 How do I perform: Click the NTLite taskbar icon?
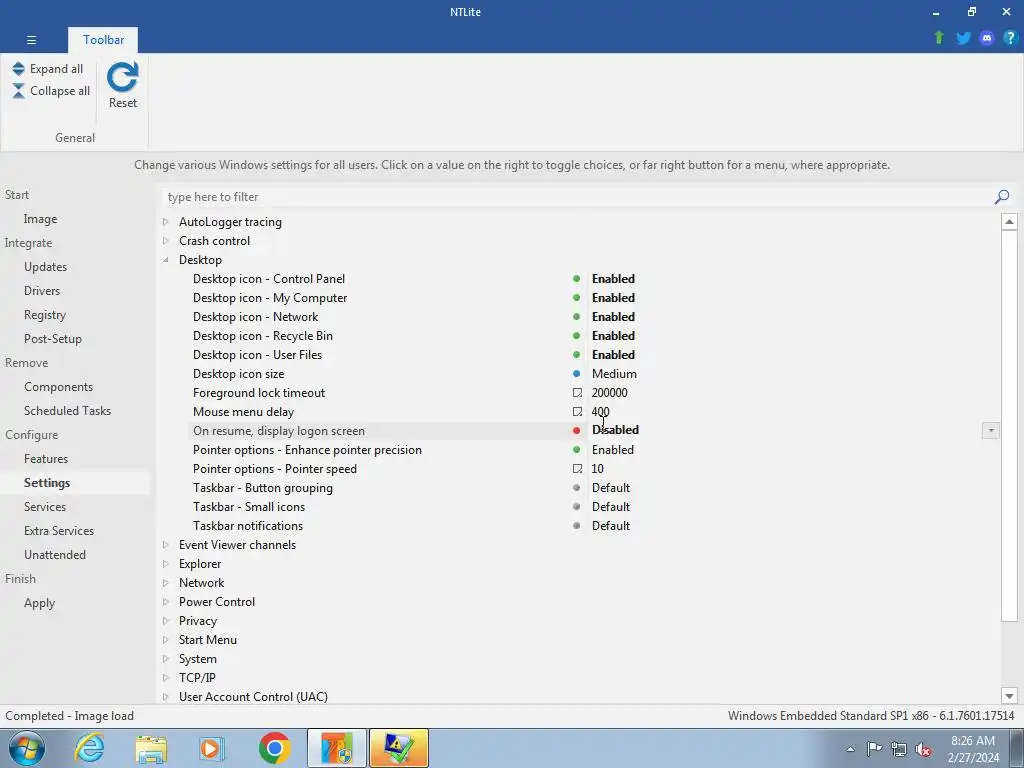point(337,748)
